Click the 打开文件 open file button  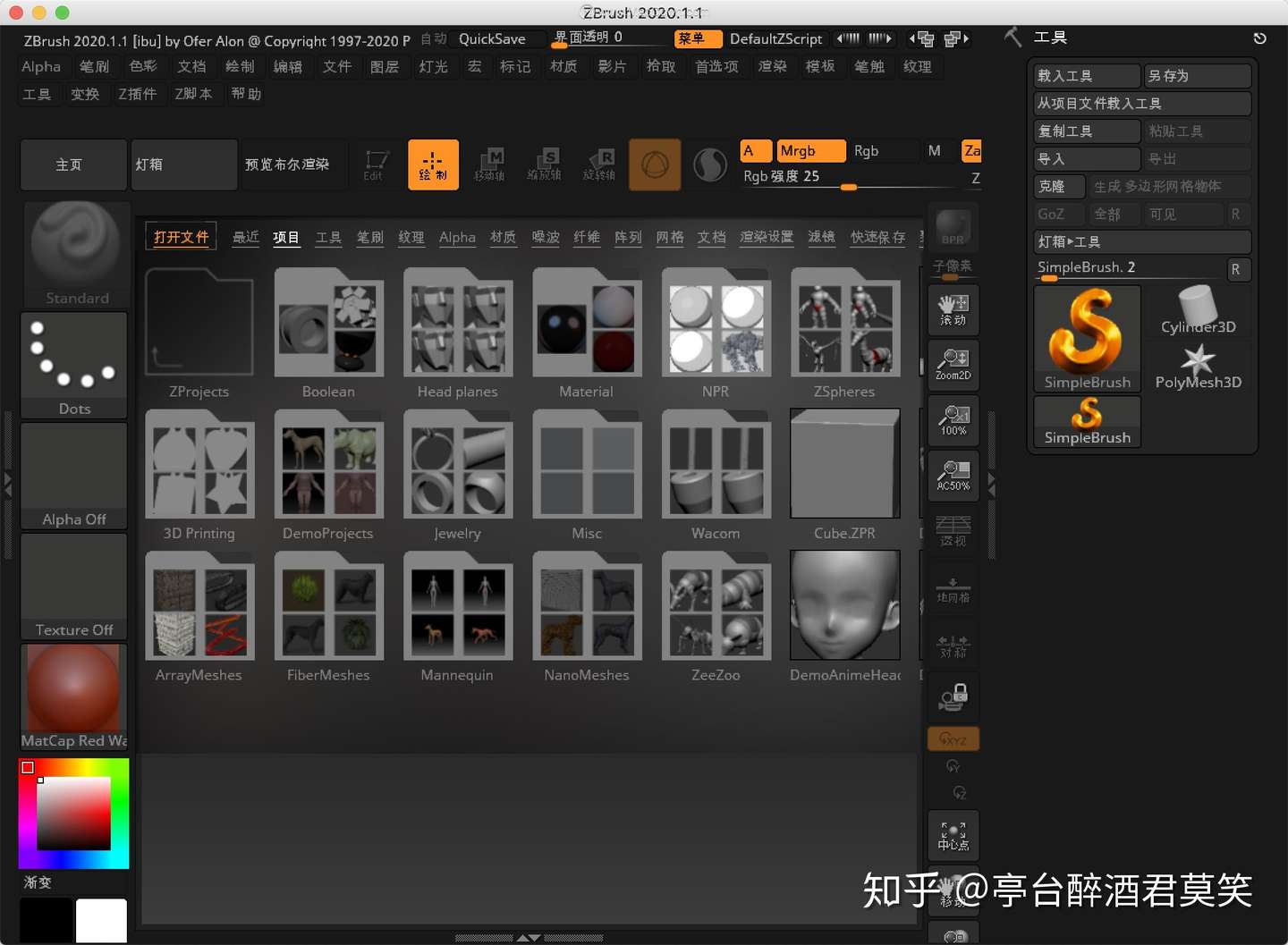[181, 237]
